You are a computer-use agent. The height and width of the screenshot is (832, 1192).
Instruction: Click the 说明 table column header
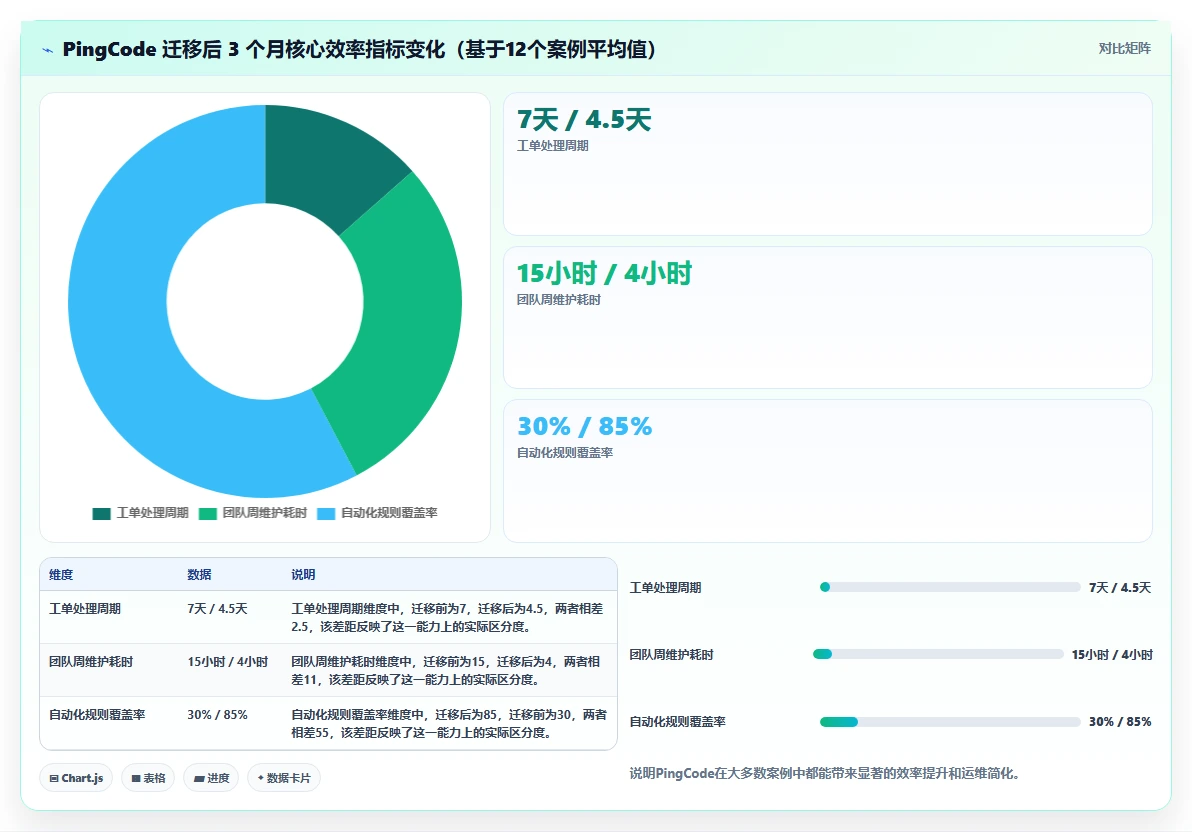(x=303, y=575)
